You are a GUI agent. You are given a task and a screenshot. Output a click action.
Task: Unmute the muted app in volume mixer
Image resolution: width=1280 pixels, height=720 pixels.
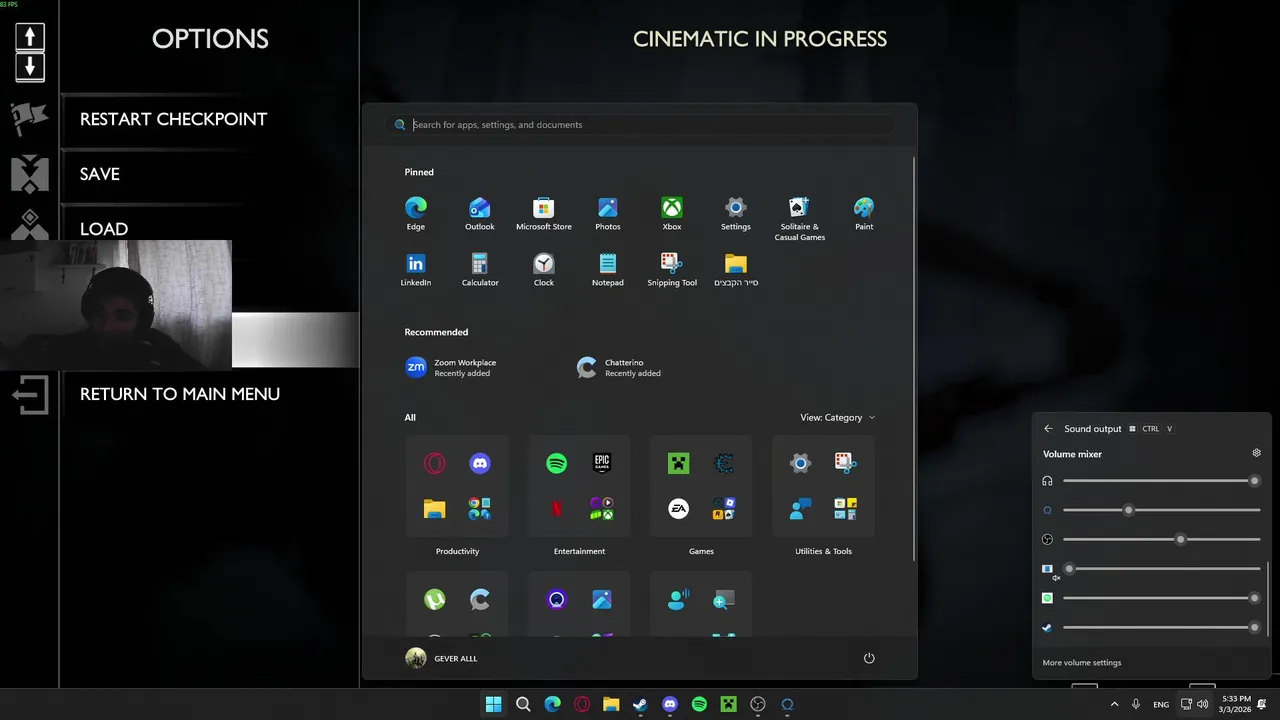click(1048, 570)
